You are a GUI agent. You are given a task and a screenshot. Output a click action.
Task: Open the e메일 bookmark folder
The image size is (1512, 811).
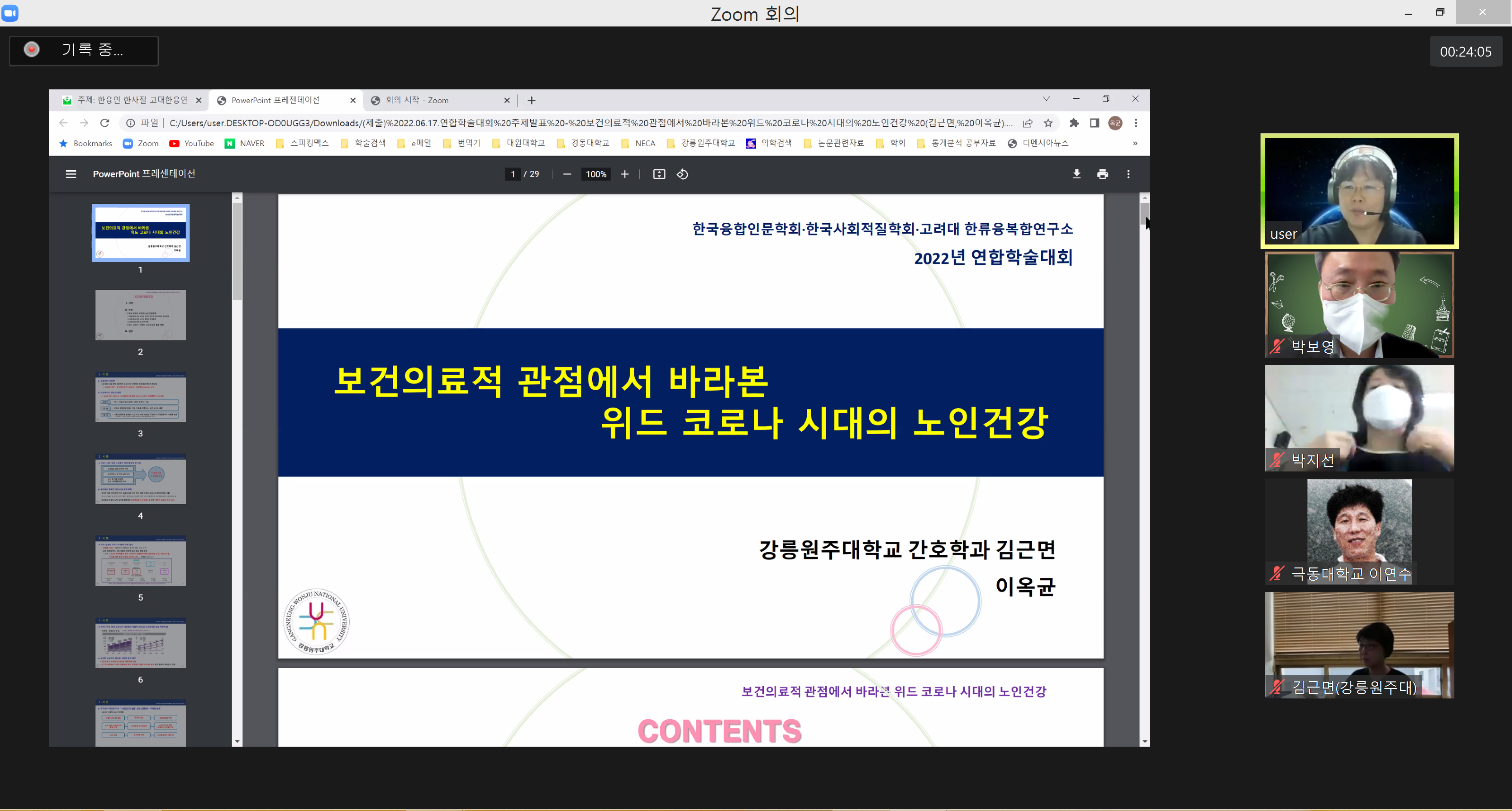point(414,143)
